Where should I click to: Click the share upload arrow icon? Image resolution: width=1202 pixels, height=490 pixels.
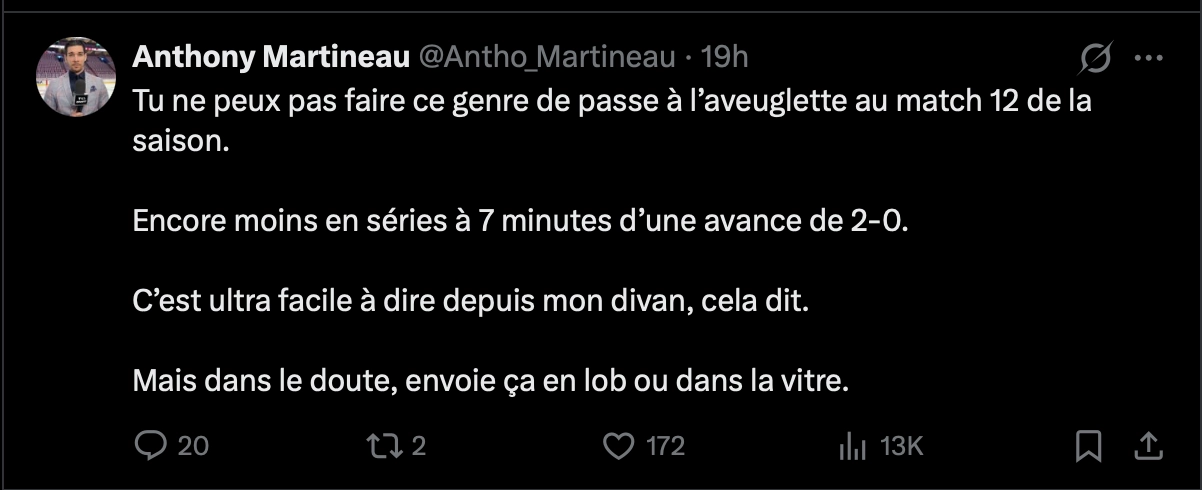click(x=1149, y=445)
